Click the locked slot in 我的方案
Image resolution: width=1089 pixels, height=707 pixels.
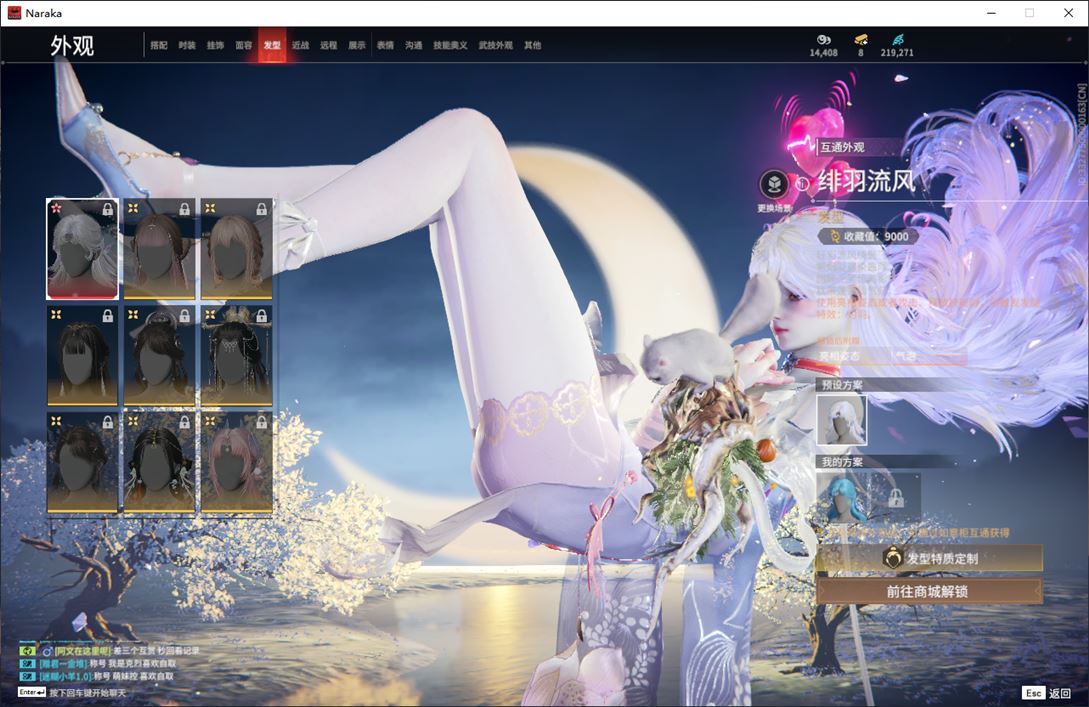point(896,497)
